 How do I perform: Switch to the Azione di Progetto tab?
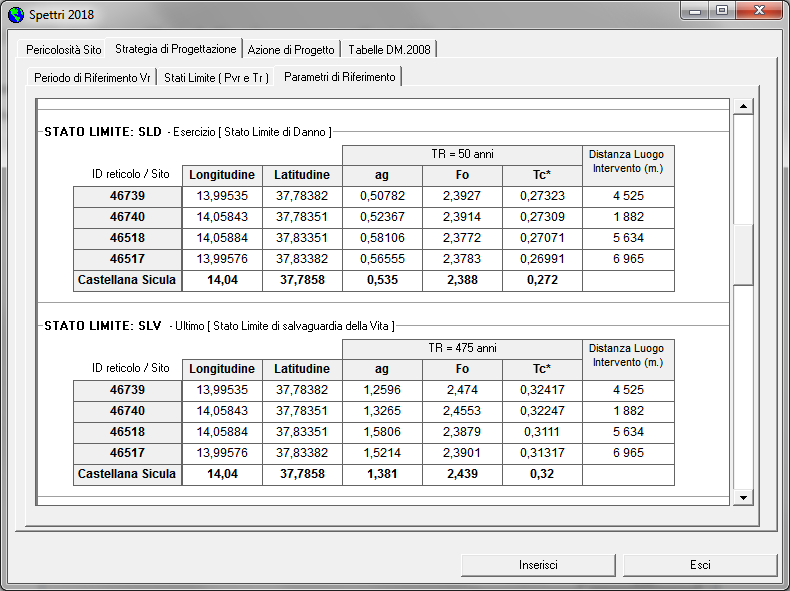[x=291, y=49]
